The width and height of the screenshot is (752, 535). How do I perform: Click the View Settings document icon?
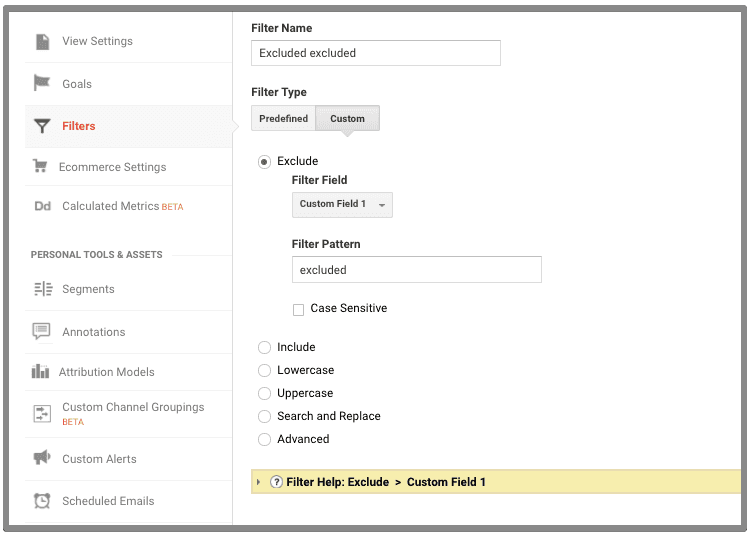click(x=42, y=41)
